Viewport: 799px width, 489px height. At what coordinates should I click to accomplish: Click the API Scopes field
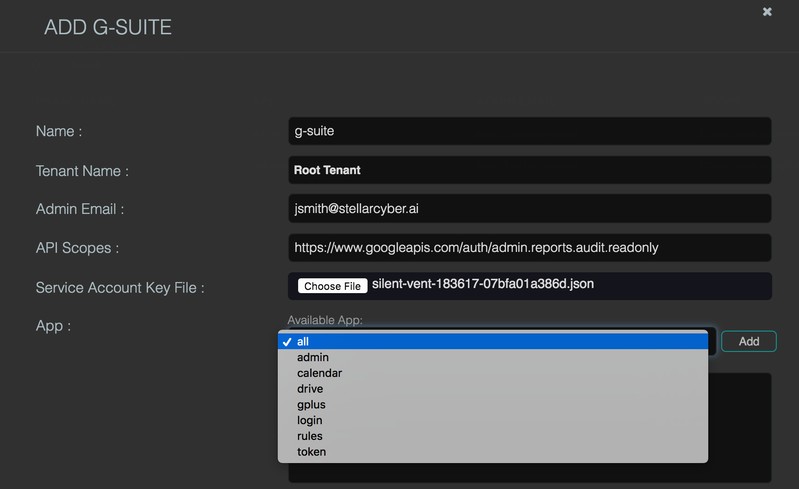click(x=529, y=248)
